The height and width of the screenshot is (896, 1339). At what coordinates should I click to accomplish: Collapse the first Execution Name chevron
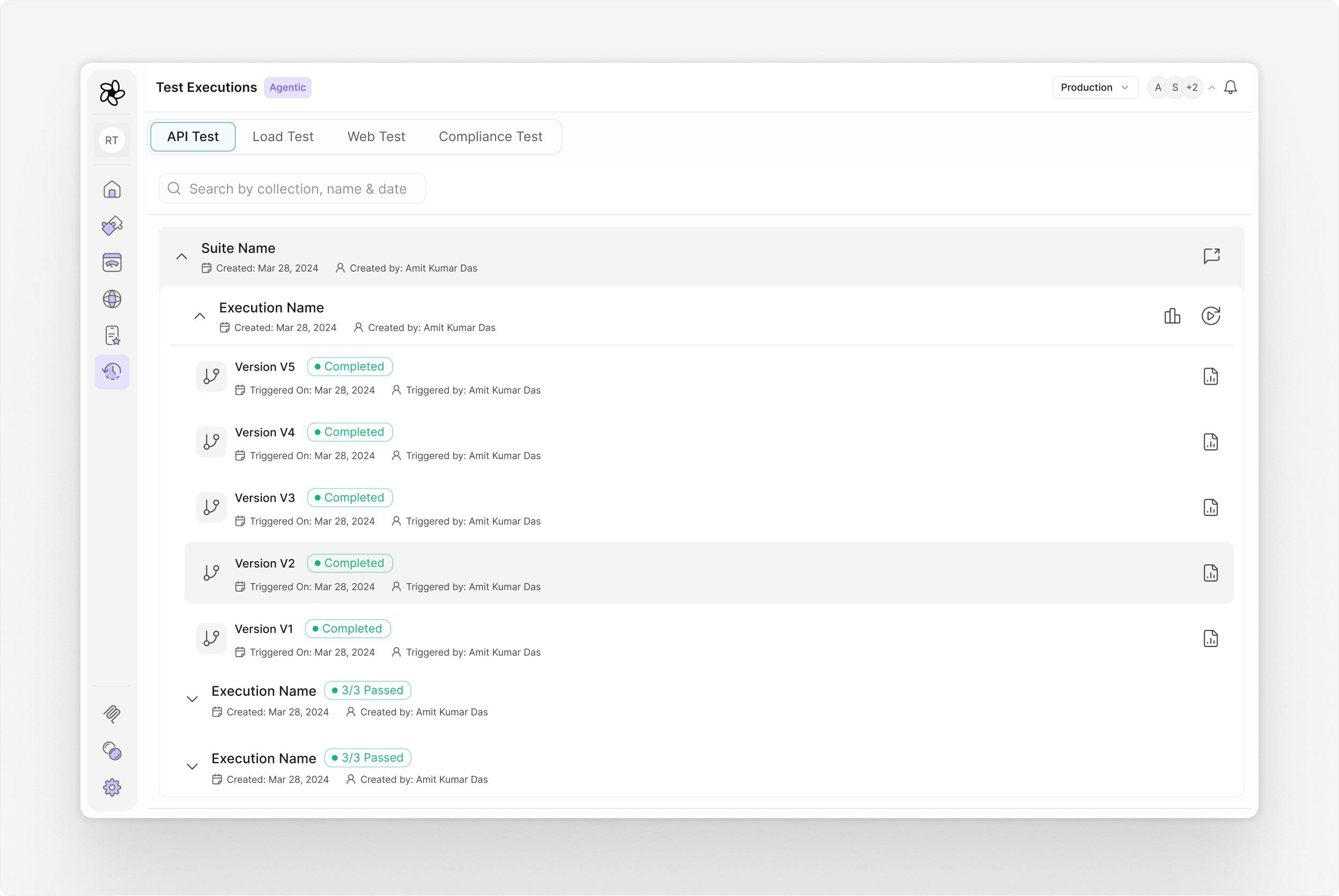click(x=200, y=316)
